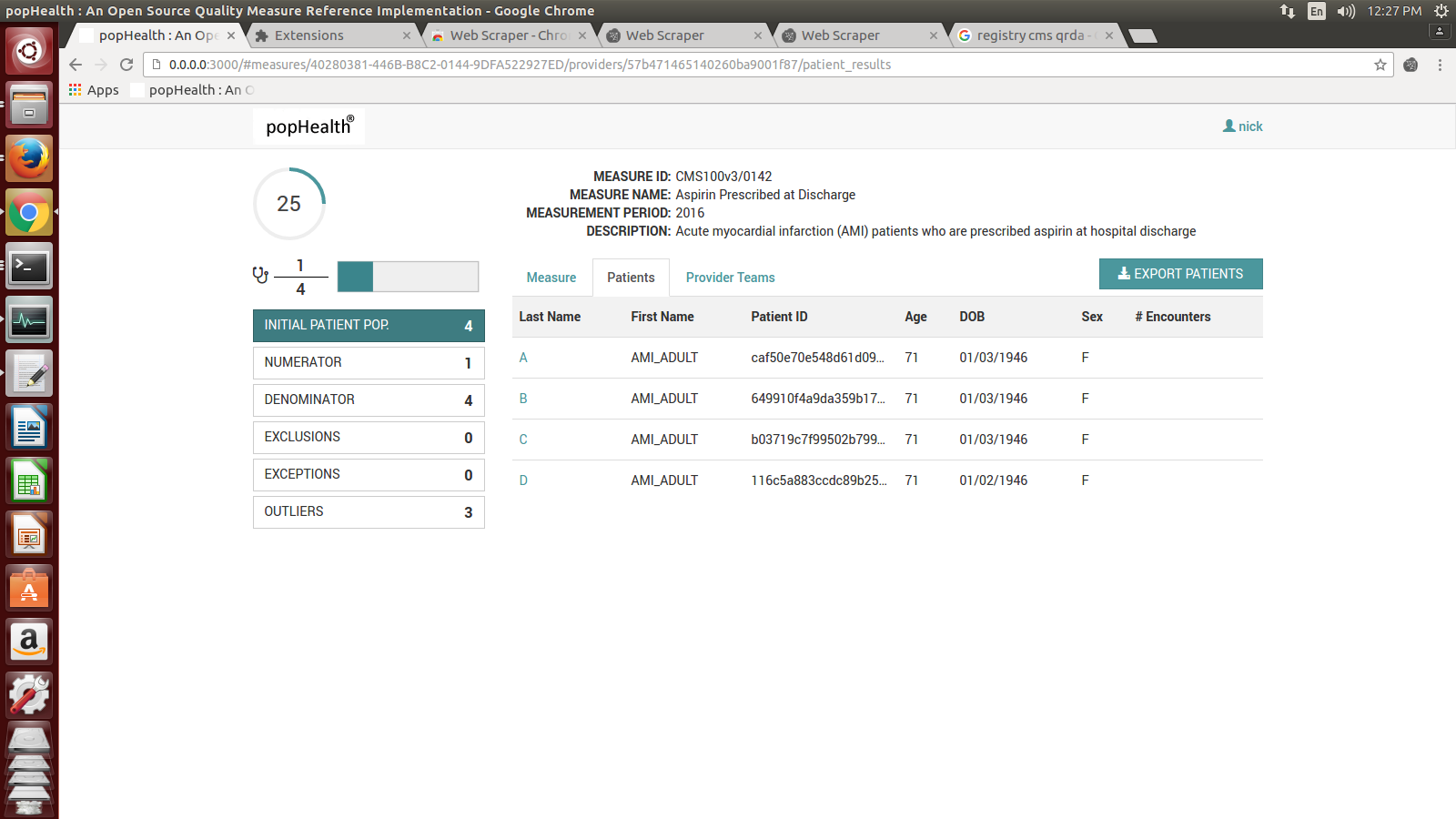
Task: Click the measure performance progress bar
Action: click(x=408, y=277)
